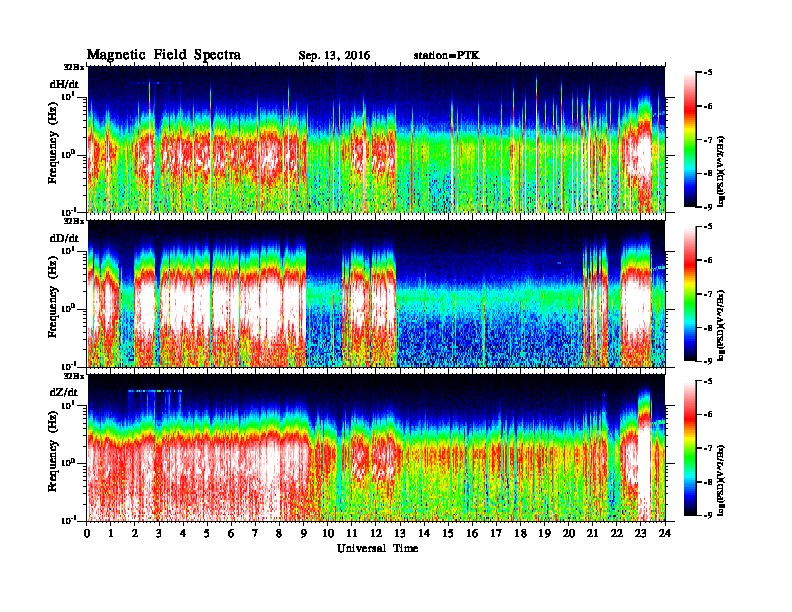Click the PSD units label beside dH/dt color bar

click(x=721, y=171)
